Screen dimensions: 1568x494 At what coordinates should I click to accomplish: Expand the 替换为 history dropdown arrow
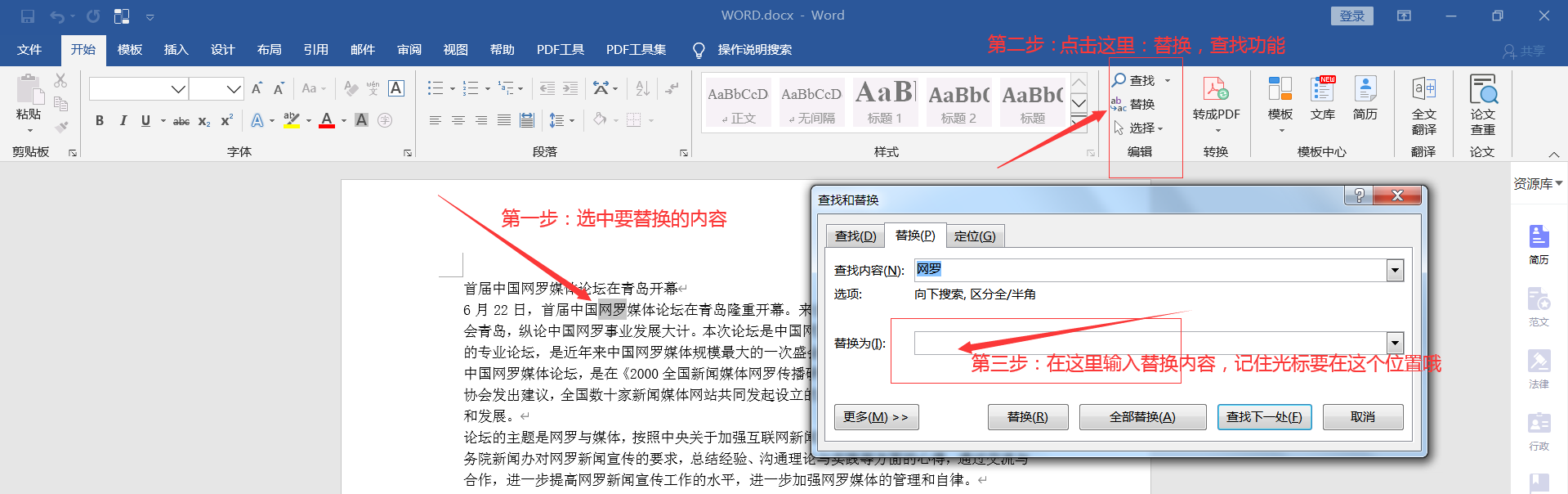point(1395,343)
